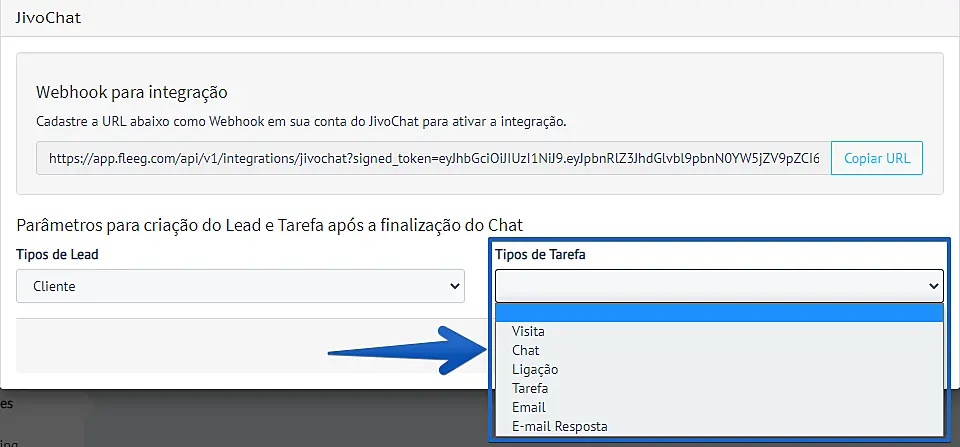Select E-mail Resposta option
960x447 pixels.
click(x=559, y=426)
